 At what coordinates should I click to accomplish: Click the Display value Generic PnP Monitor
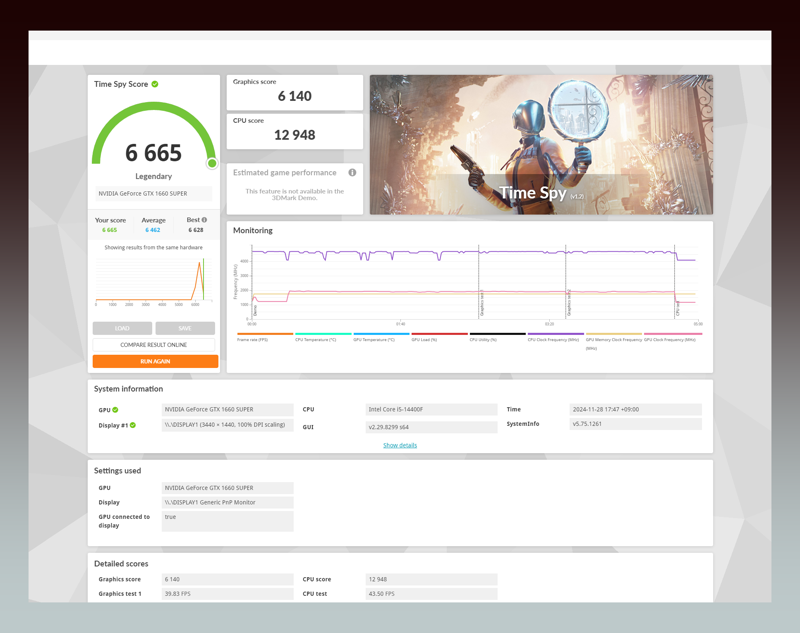228,502
